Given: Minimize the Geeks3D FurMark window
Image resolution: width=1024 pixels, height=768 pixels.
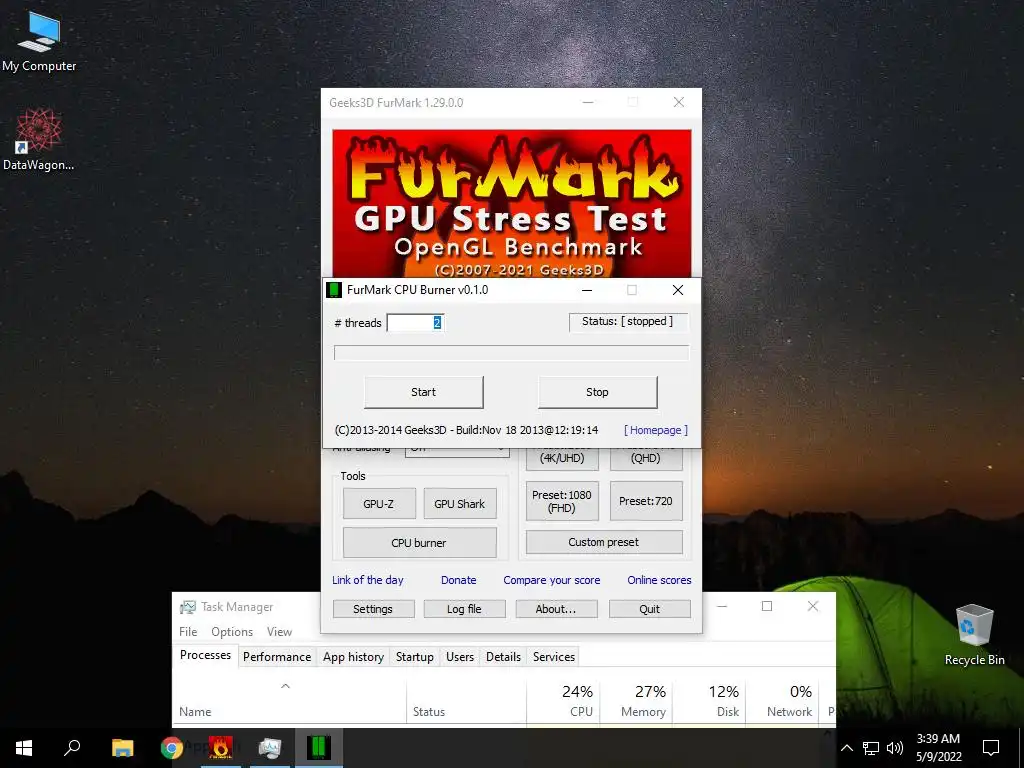Looking at the screenshot, I should (588, 103).
